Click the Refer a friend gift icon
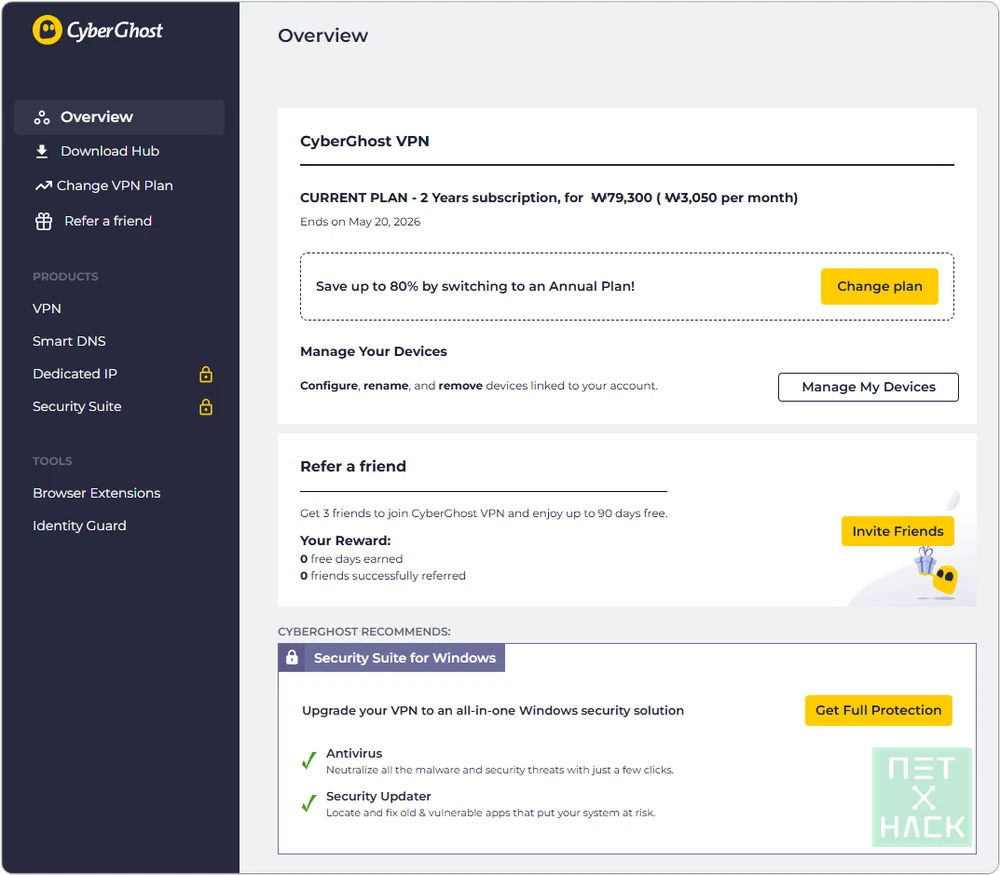 pos(43,221)
